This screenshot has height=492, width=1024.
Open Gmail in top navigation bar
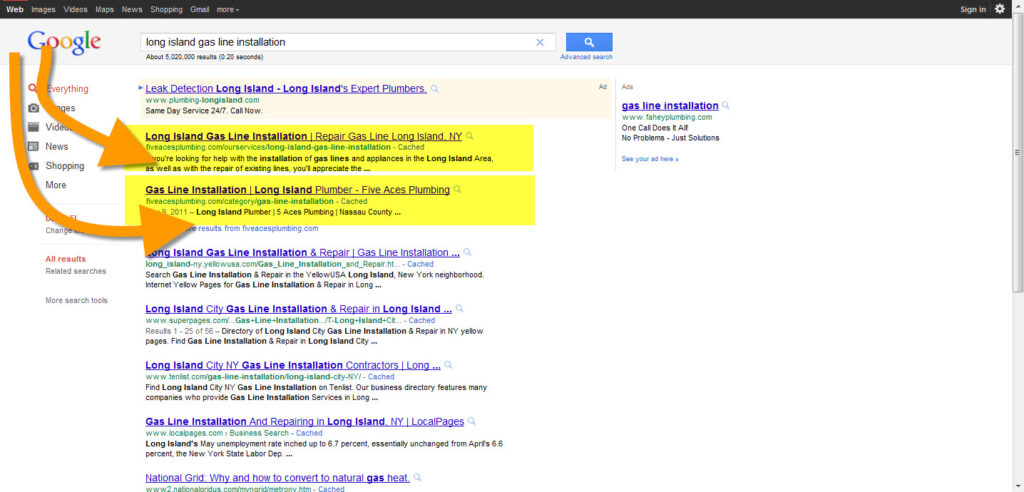(200, 10)
